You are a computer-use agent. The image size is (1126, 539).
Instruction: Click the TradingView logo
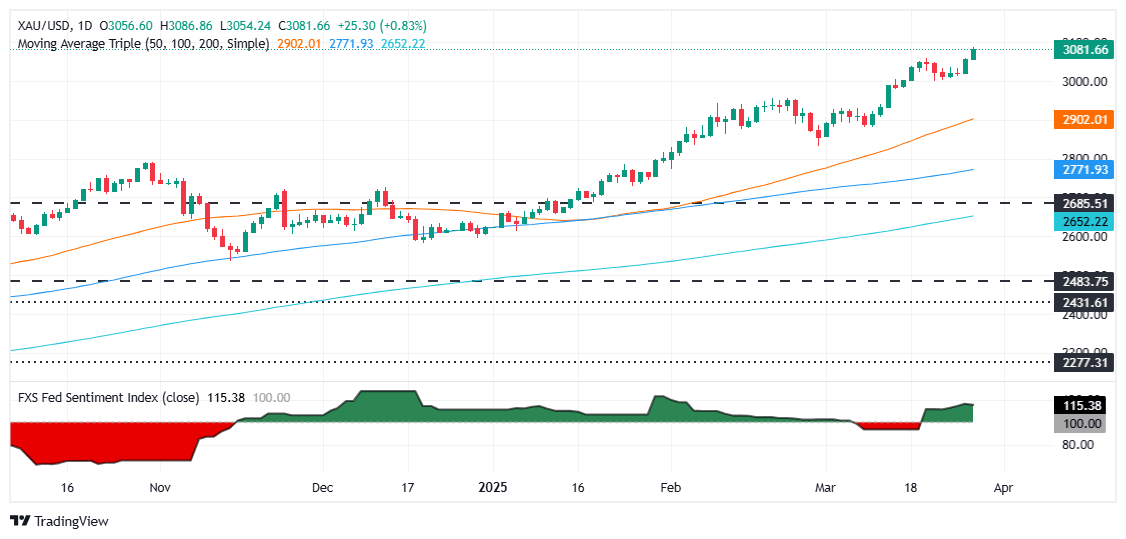click(59, 521)
